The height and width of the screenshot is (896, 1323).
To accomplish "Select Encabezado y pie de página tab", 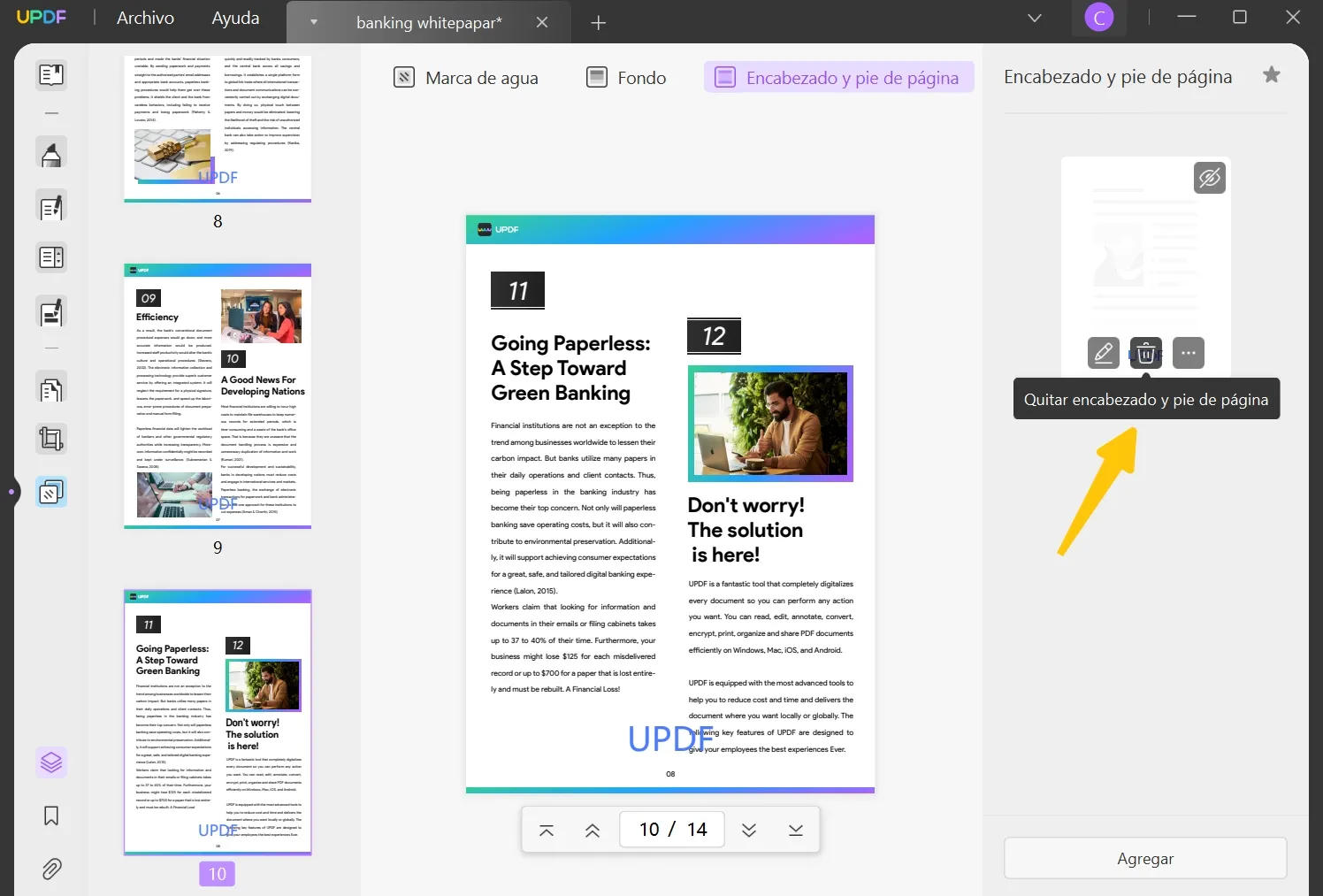I will pyautogui.click(x=838, y=78).
